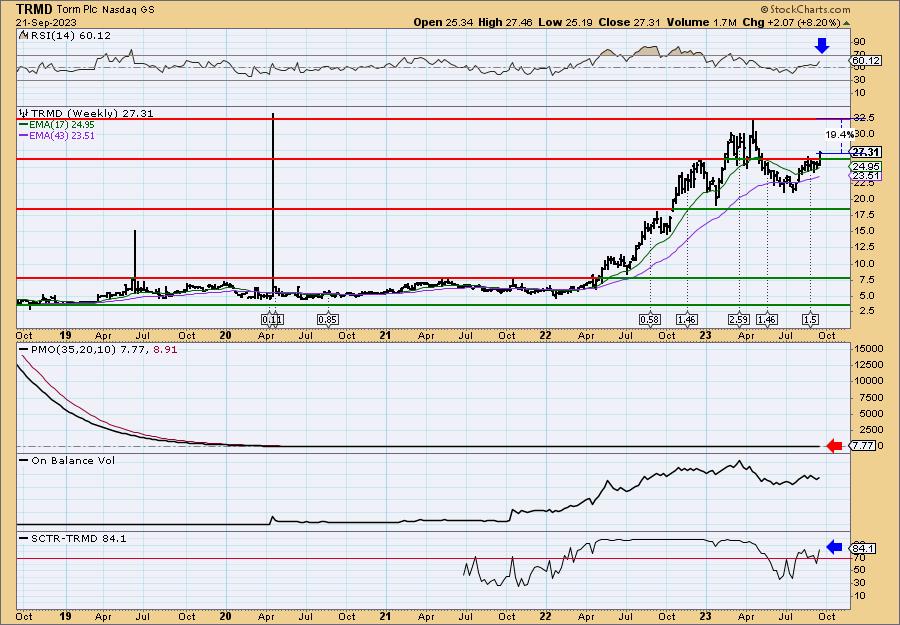Click the Close 27.31 value in header
The height and width of the screenshot is (625, 900).
pyautogui.click(x=629, y=22)
